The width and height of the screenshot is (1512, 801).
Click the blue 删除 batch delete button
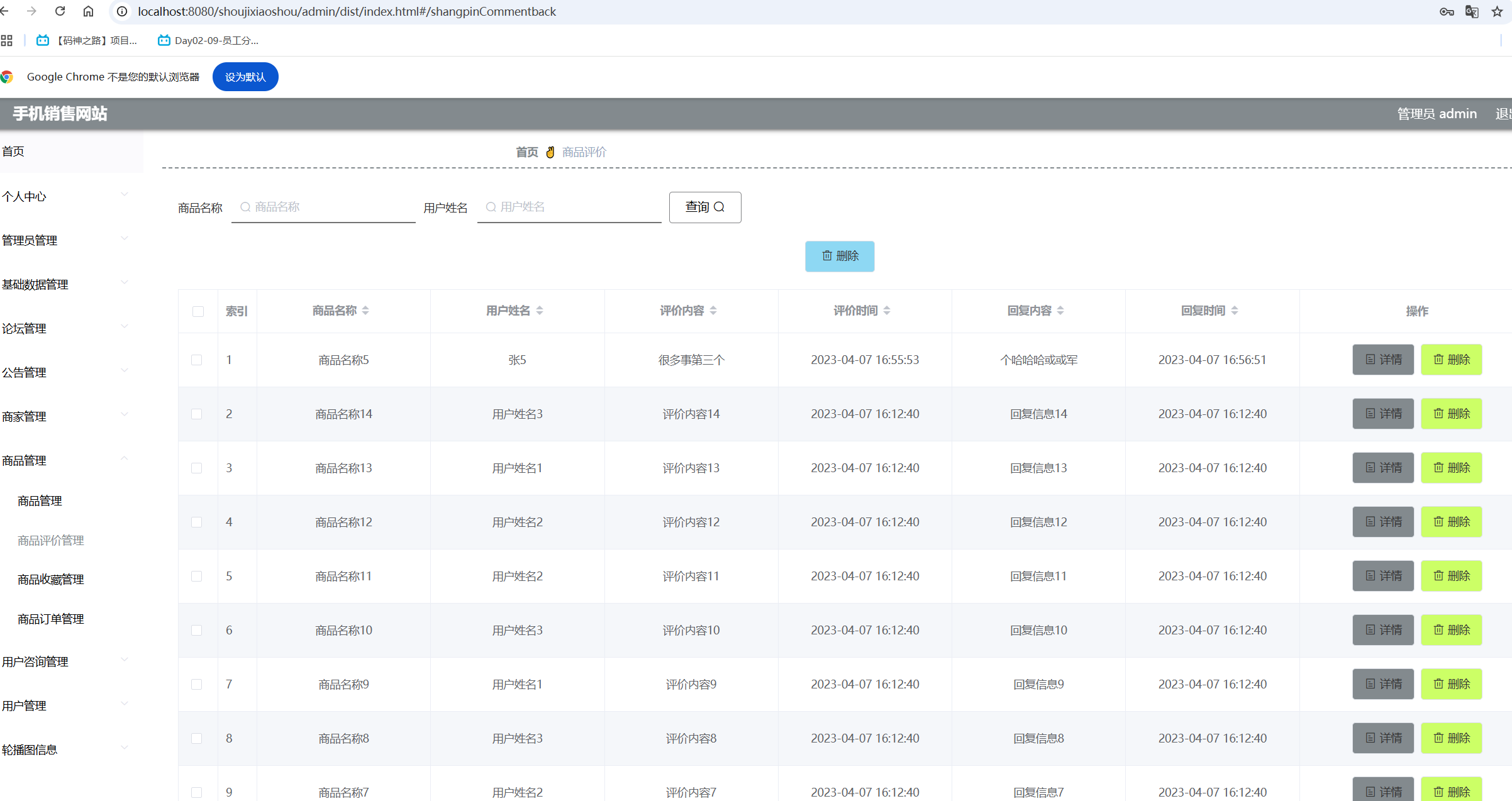[x=839, y=256]
